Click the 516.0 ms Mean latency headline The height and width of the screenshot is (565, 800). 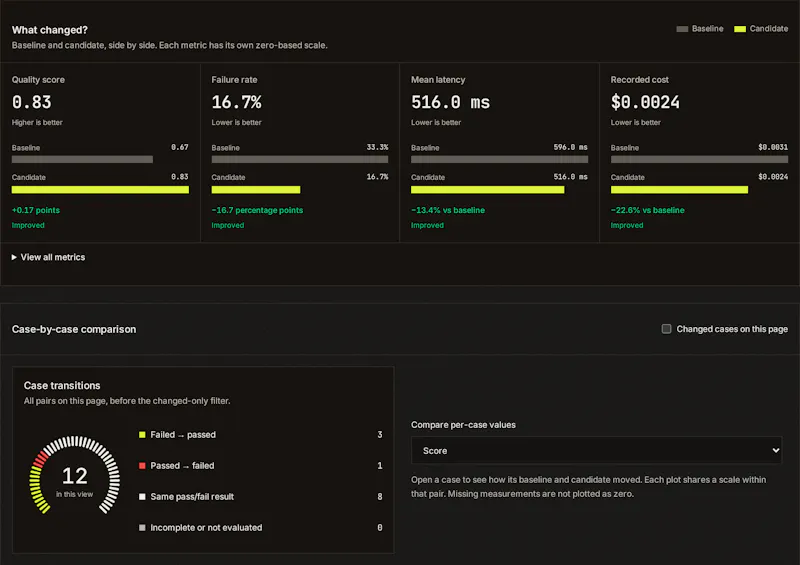tap(451, 102)
